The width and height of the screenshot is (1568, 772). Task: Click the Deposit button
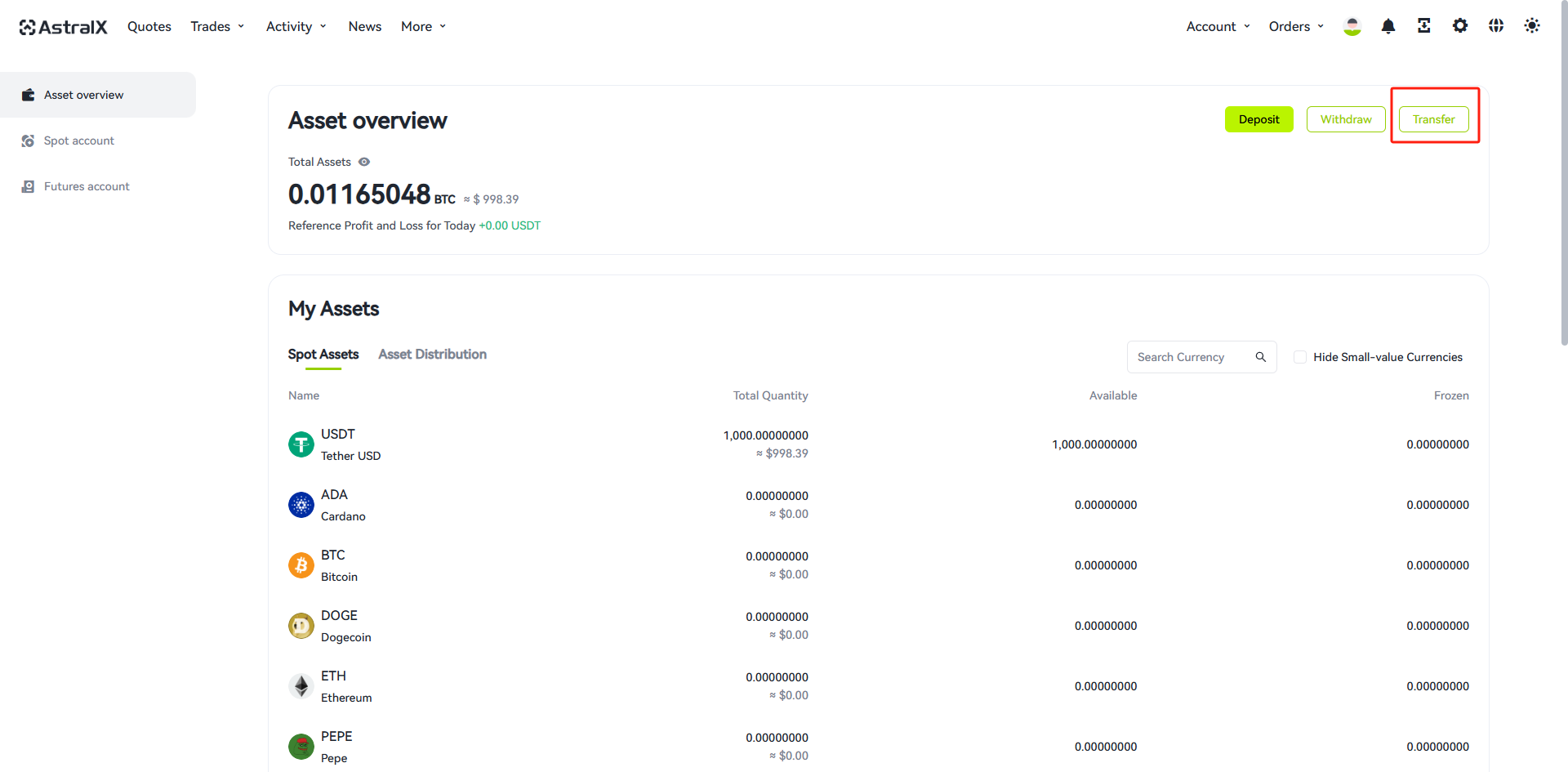(1259, 119)
